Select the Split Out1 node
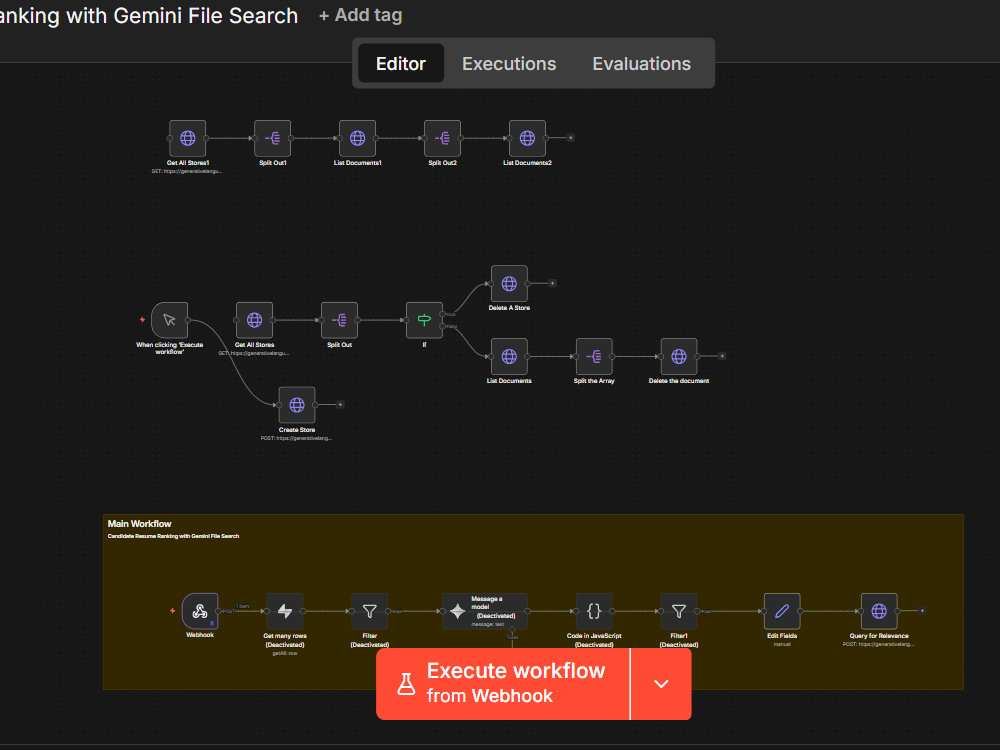Screen dimensions: 1000x750 (x=272, y=138)
